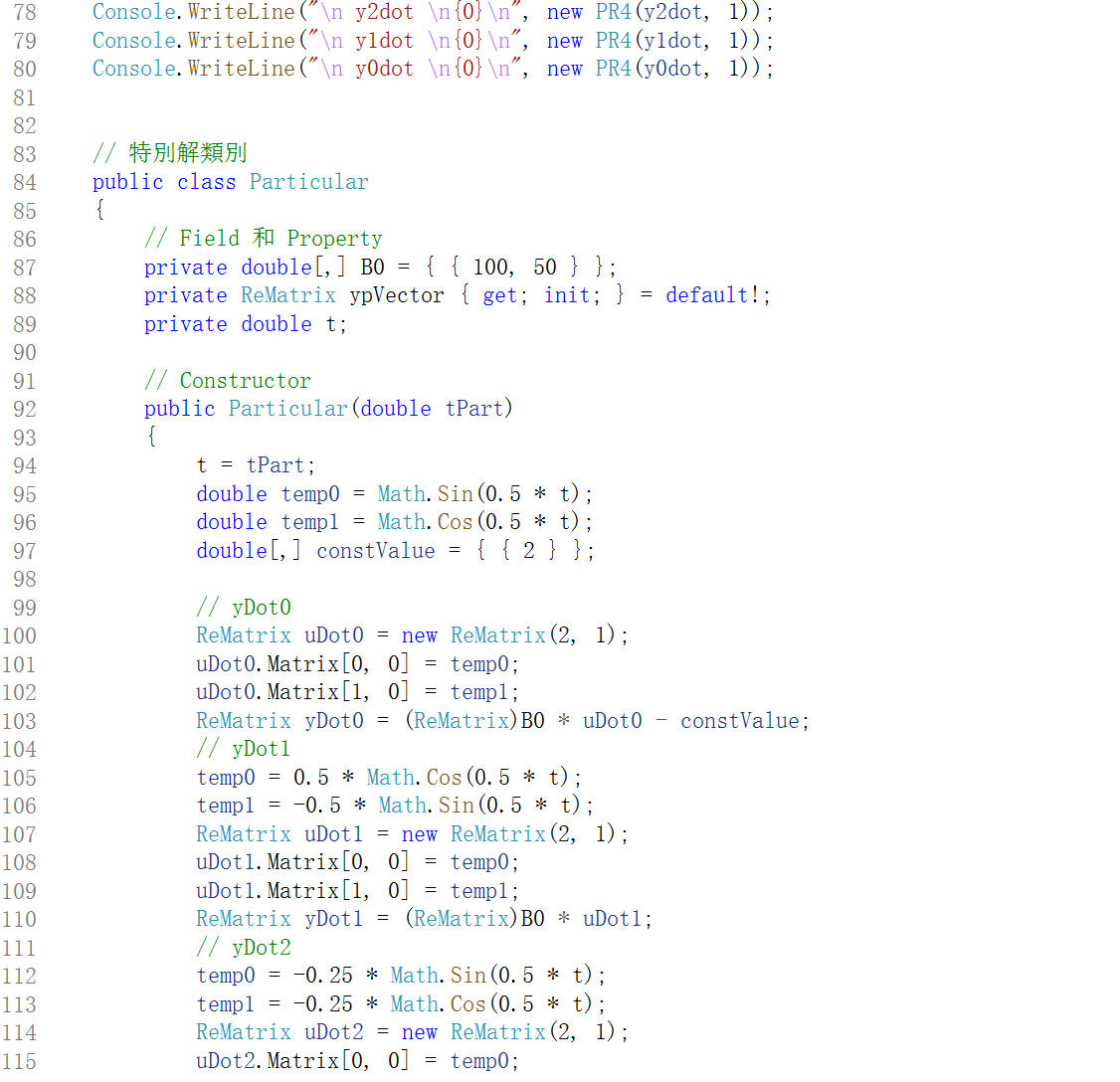Click the opening brace on line 85

(x=100, y=210)
